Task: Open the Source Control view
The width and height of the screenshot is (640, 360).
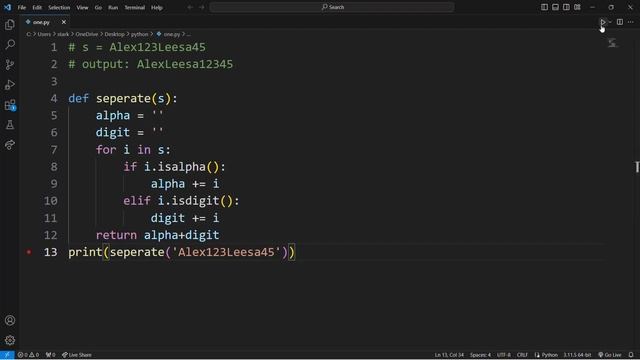Action: tap(10, 64)
